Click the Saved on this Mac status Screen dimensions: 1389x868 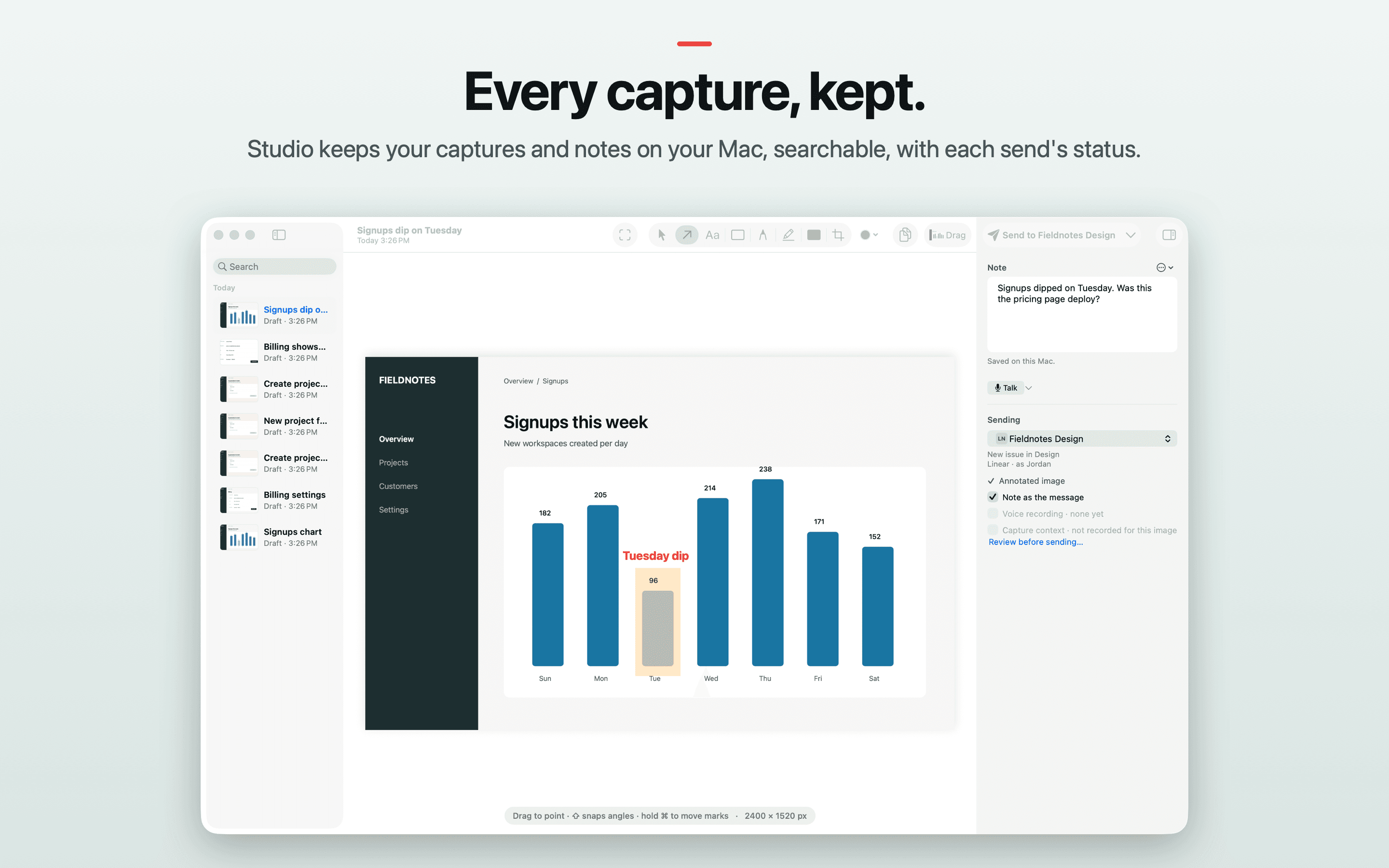coord(1021,361)
